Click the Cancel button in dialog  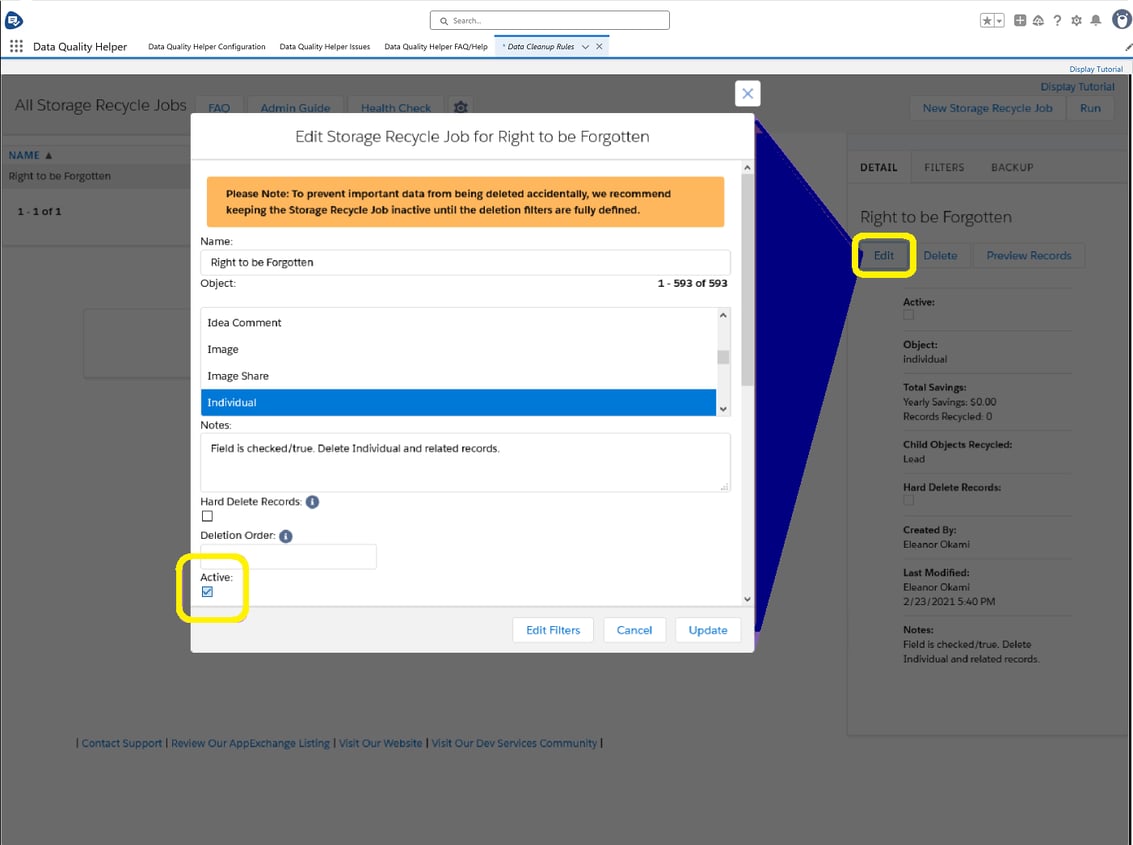pos(634,630)
